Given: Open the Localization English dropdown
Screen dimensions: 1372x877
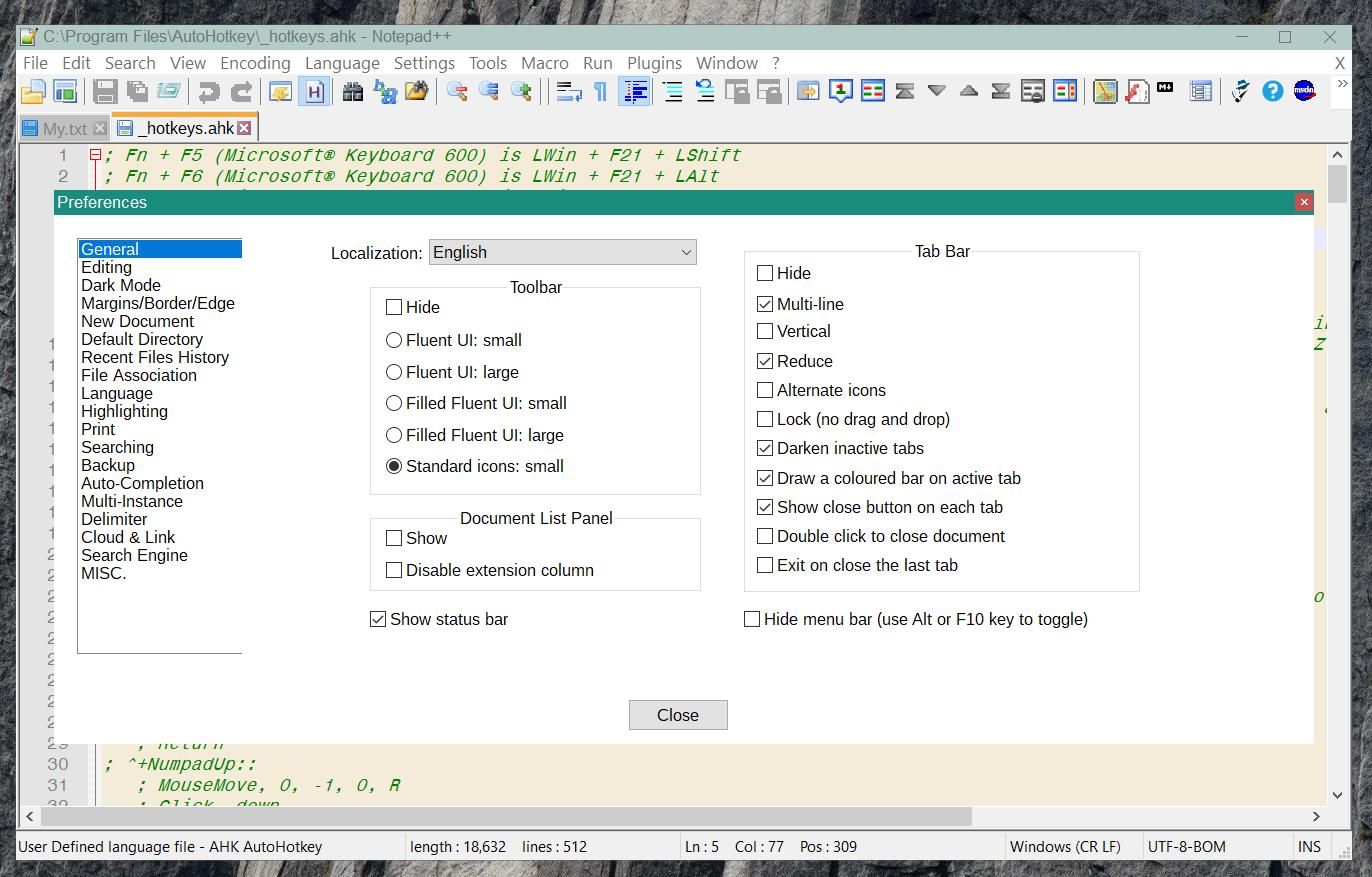Looking at the screenshot, I should coord(562,252).
